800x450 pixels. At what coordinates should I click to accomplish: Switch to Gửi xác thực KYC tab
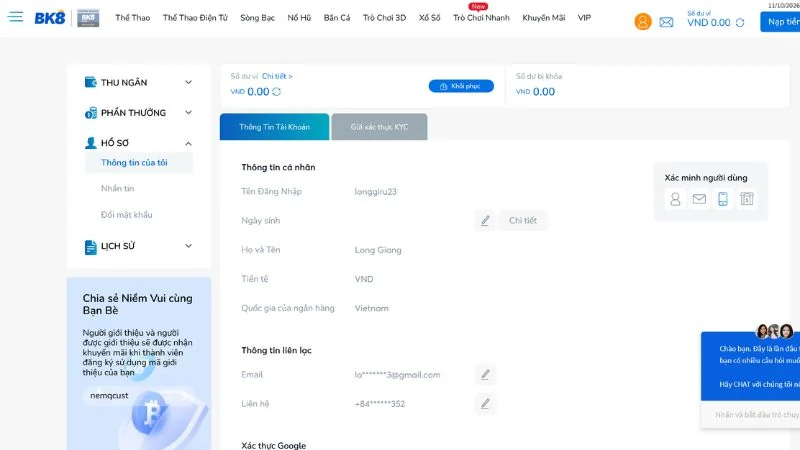point(379,127)
